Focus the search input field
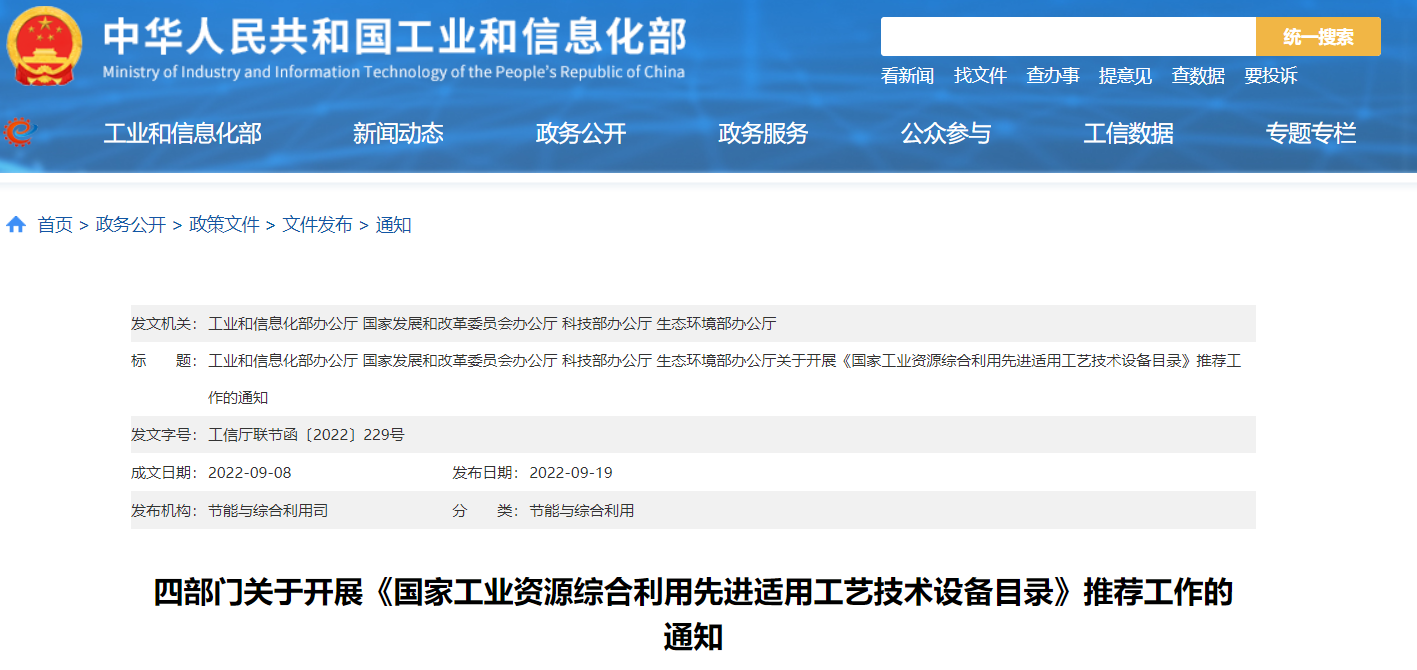1417x670 pixels. coord(1067,37)
